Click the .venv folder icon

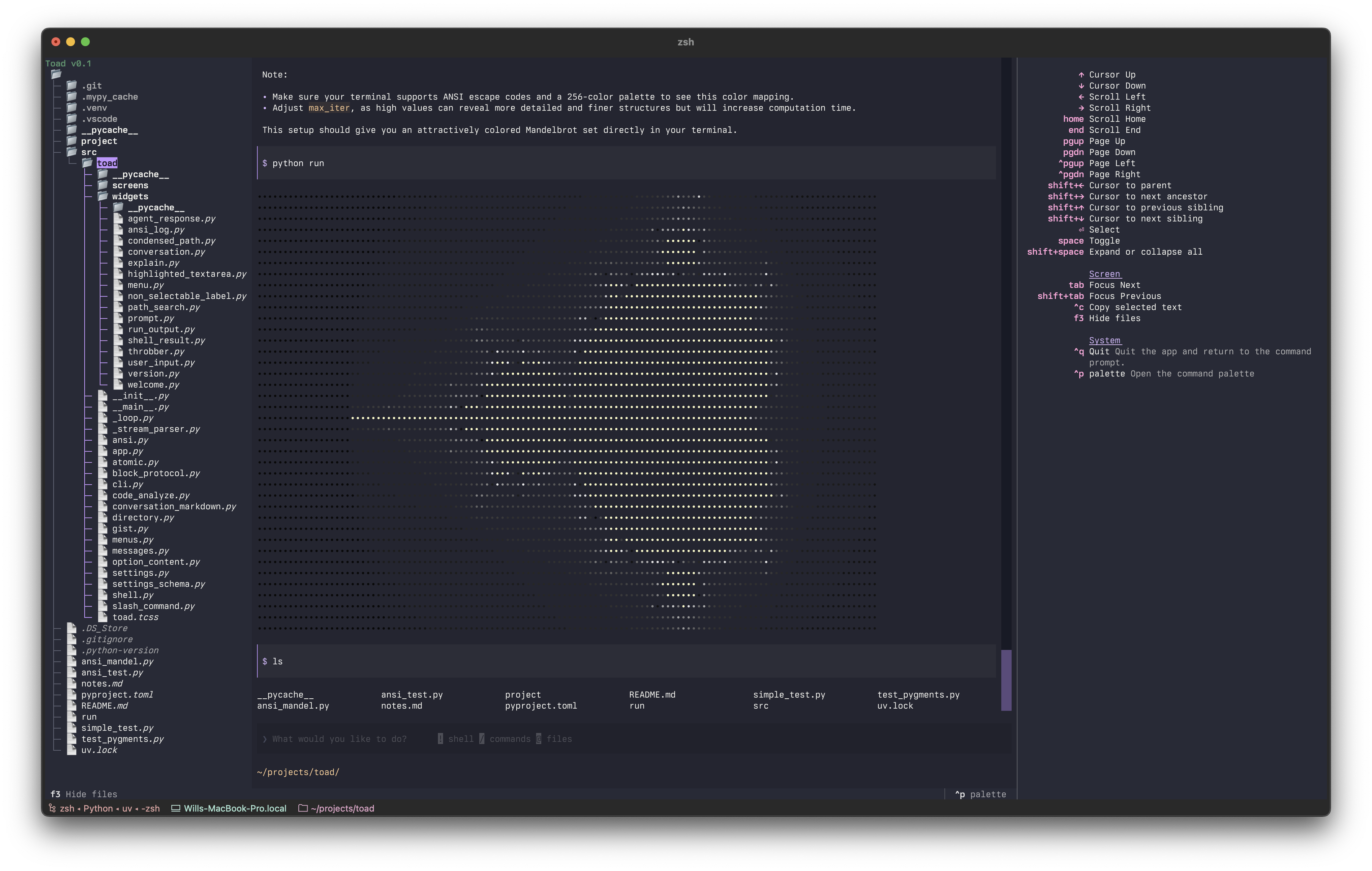72,108
